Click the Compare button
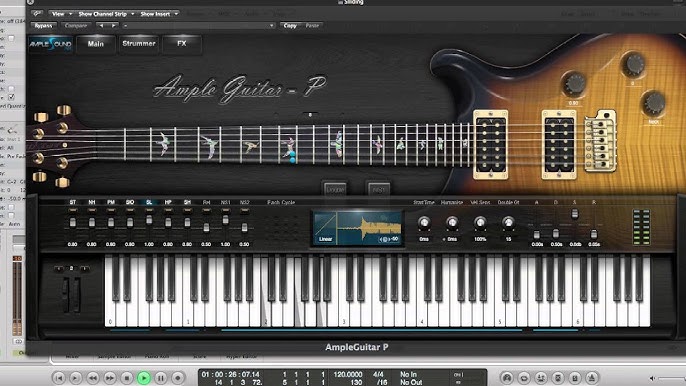Viewport: 686px width, 386px height. 76,25
